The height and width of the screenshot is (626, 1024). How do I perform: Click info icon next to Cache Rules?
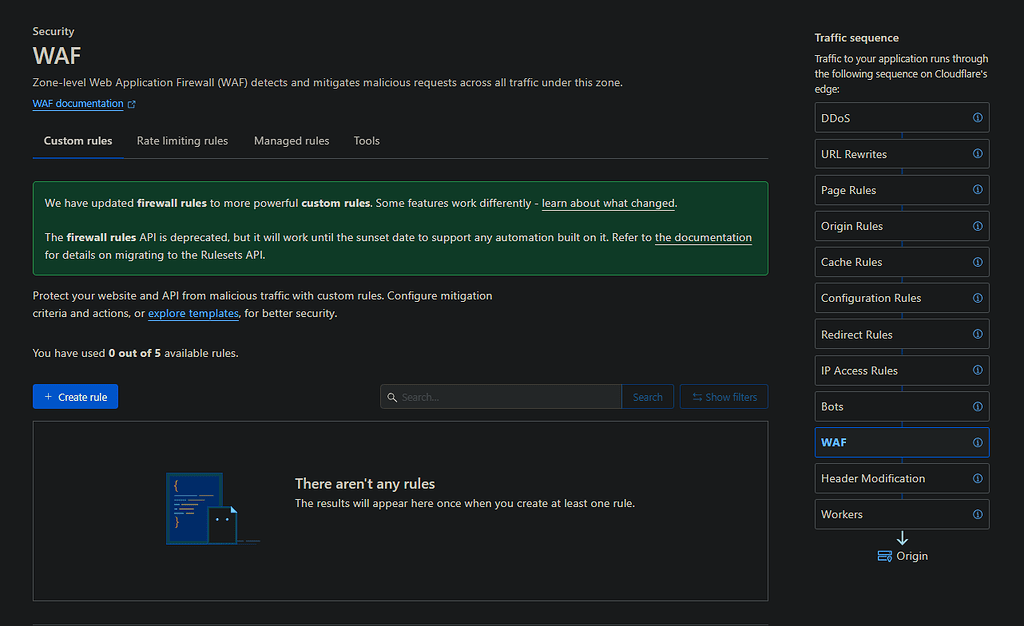[977, 262]
